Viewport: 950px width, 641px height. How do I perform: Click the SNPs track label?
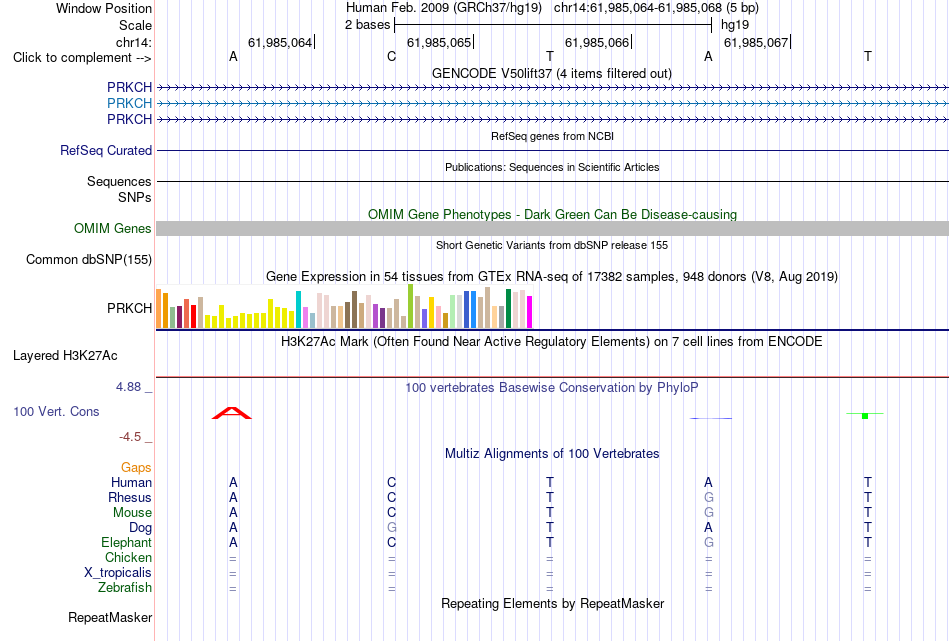click(135, 198)
